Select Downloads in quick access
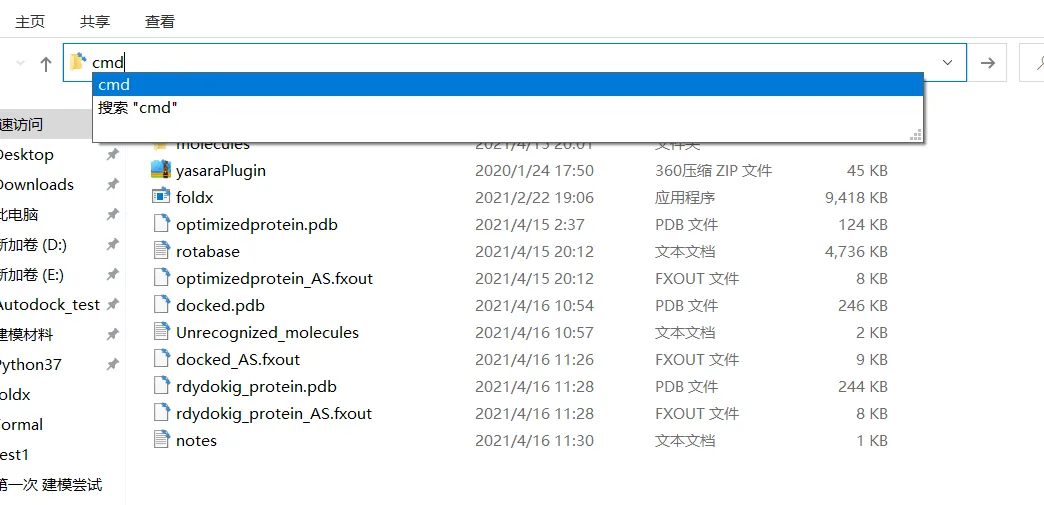The width and height of the screenshot is (1044, 505). 37,185
